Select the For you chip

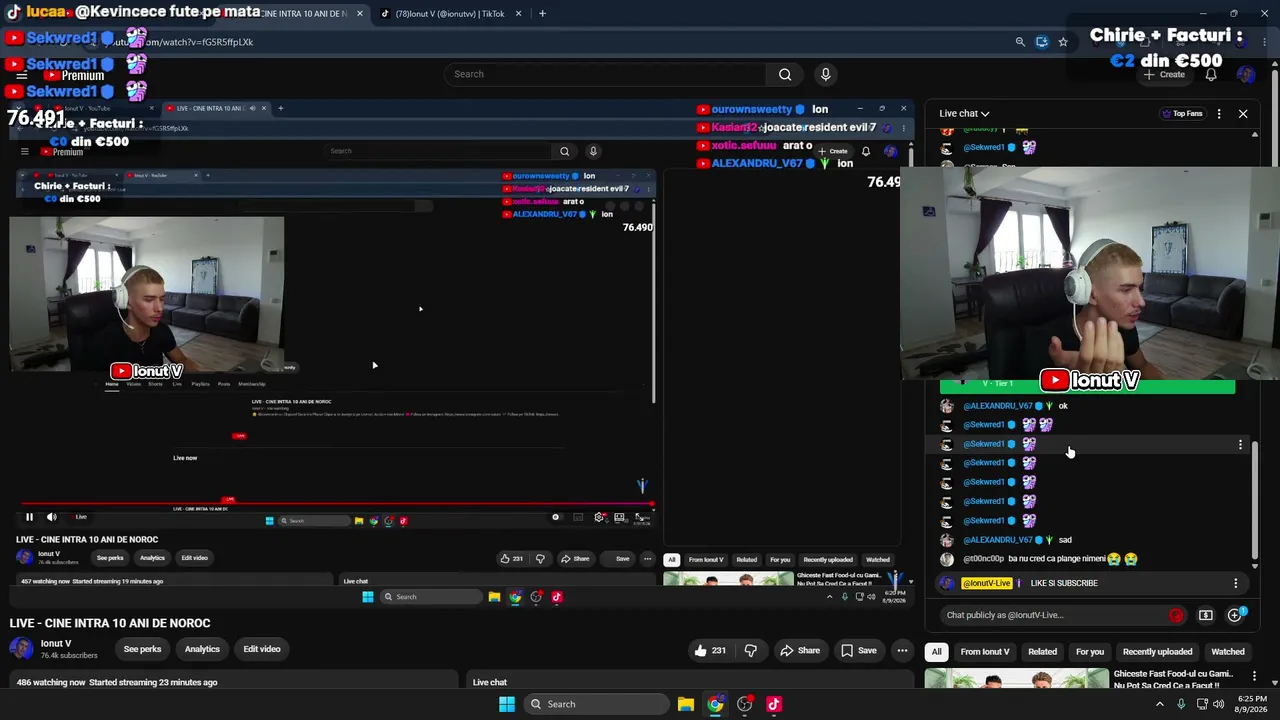point(1090,652)
